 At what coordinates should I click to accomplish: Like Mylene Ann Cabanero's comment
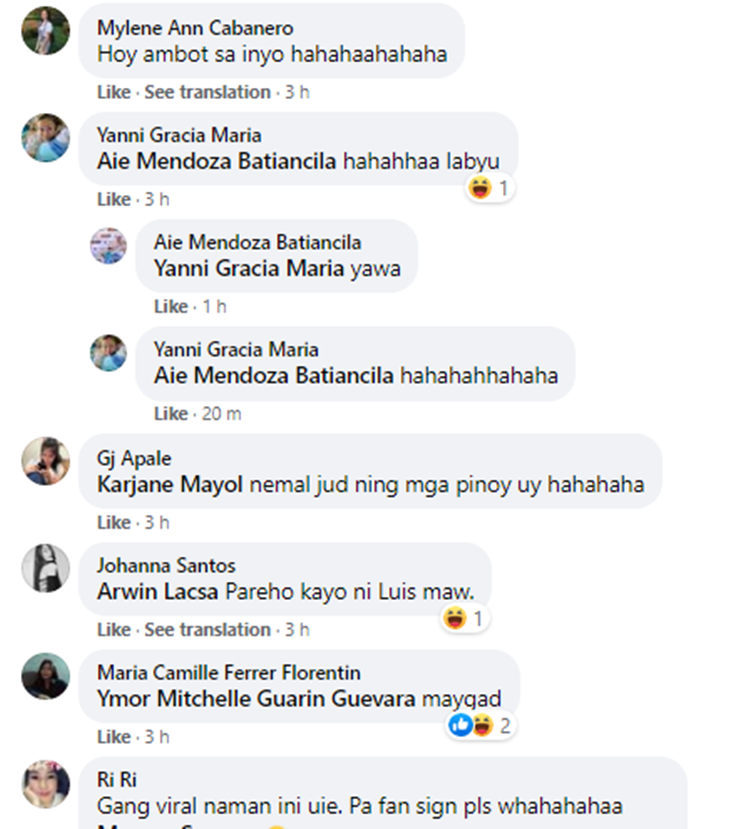pos(114,92)
